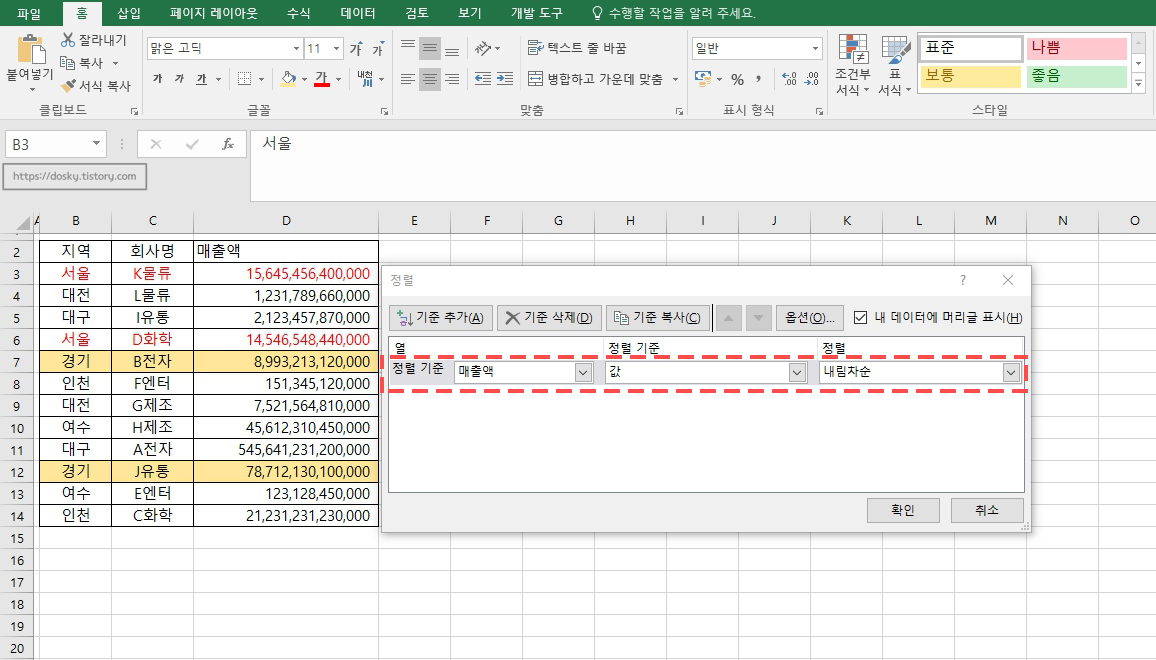The image size is (1156, 660).
Task: Switch to the 삽입 tab
Action: (x=129, y=13)
